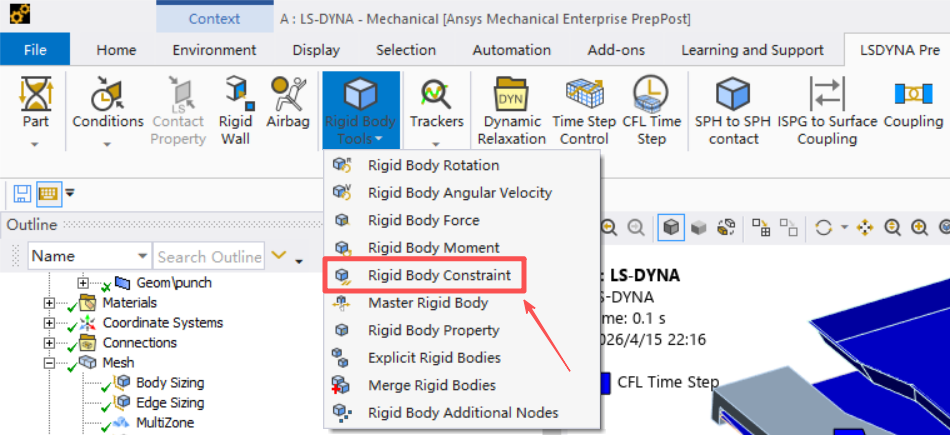Expand the Connections tree node
This screenshot has height=435, width=950.
(49, 343)
